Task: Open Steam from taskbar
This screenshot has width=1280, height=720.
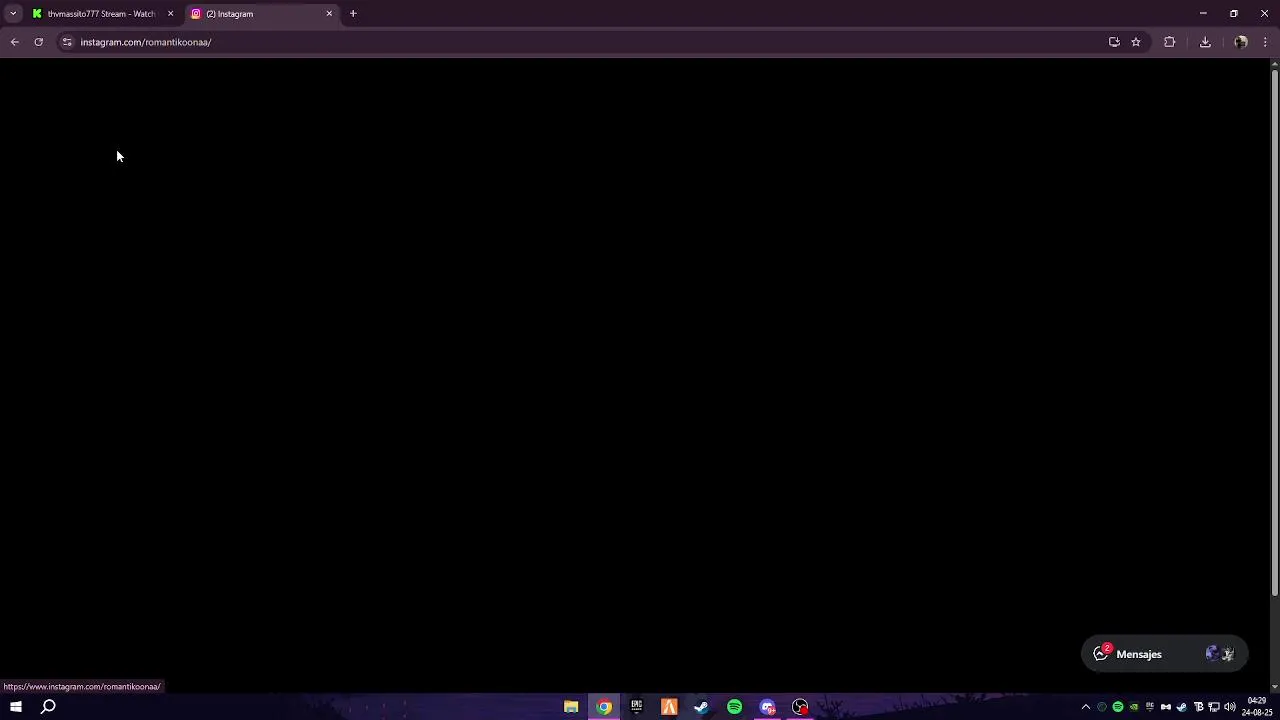Action: (x=702, y=707)
